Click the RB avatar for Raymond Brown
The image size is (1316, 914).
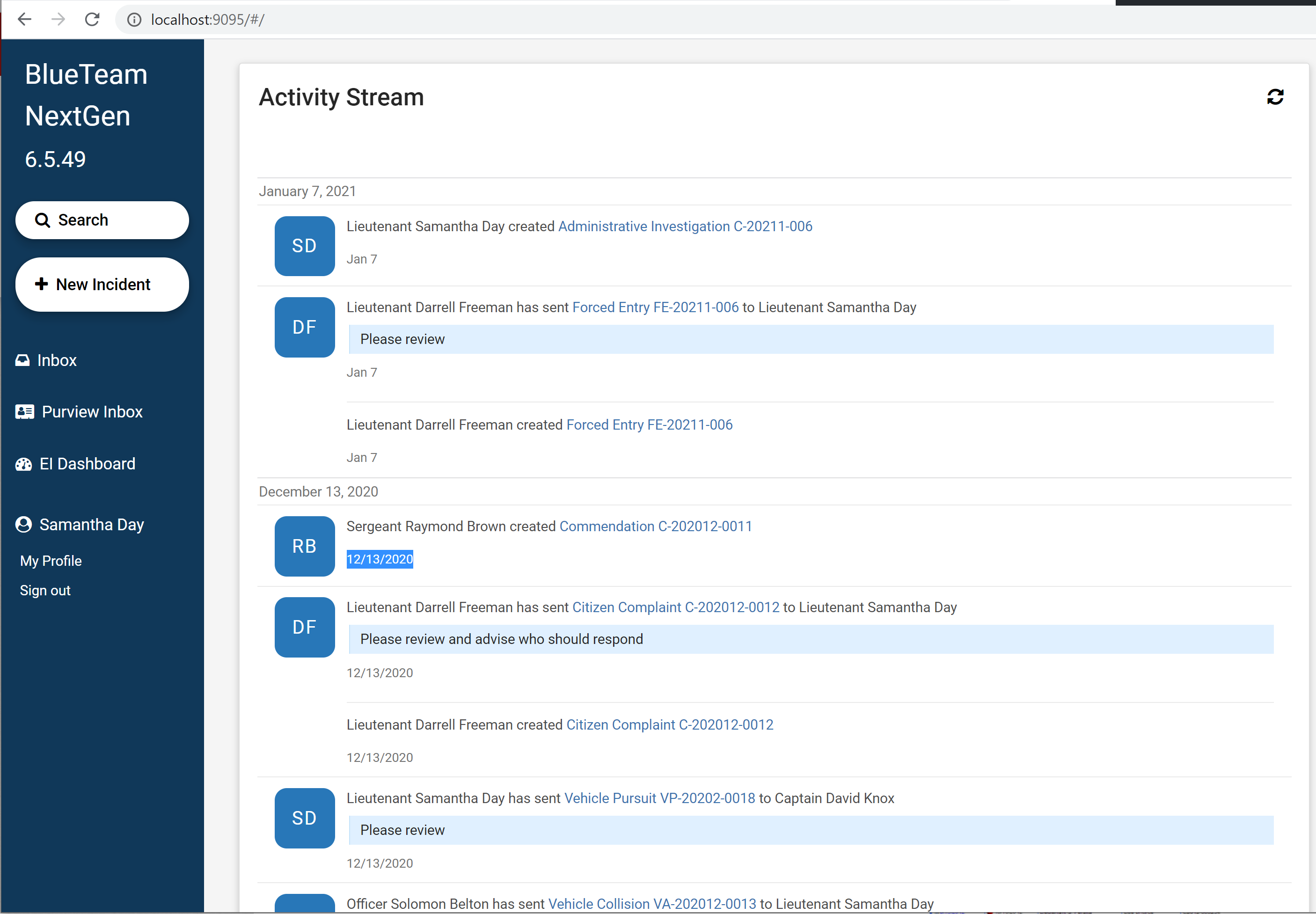click(x=305, y=546)
